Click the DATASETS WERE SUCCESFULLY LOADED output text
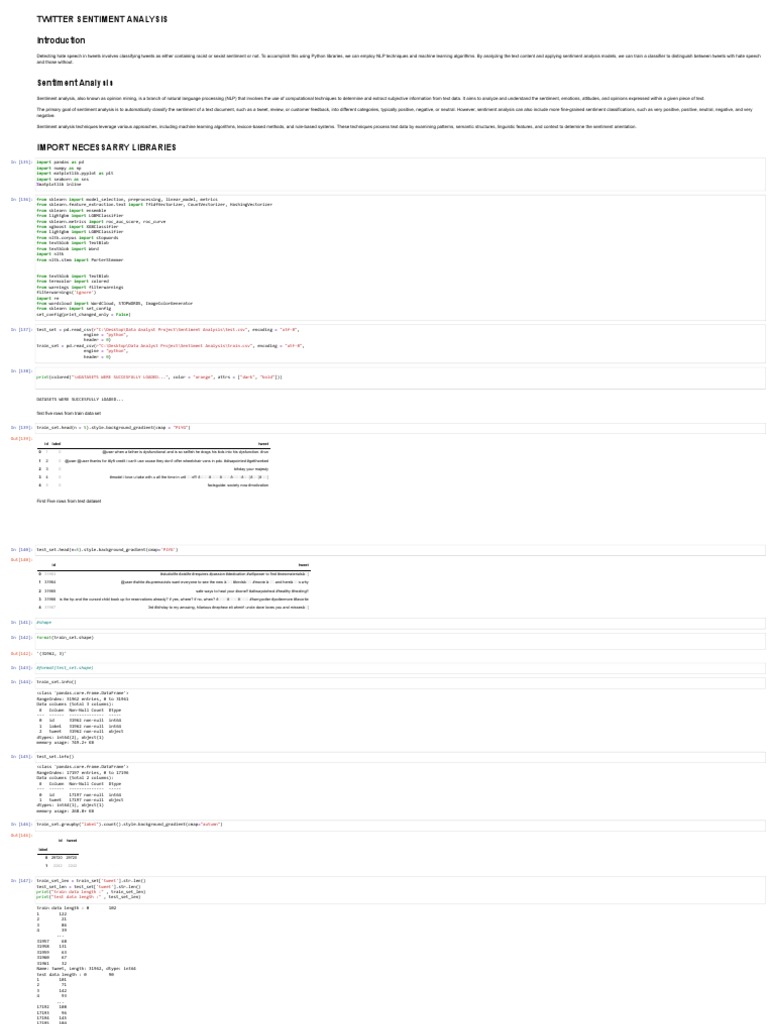The width and height of the screenshot is (768, 1024). tap(80, 399)
